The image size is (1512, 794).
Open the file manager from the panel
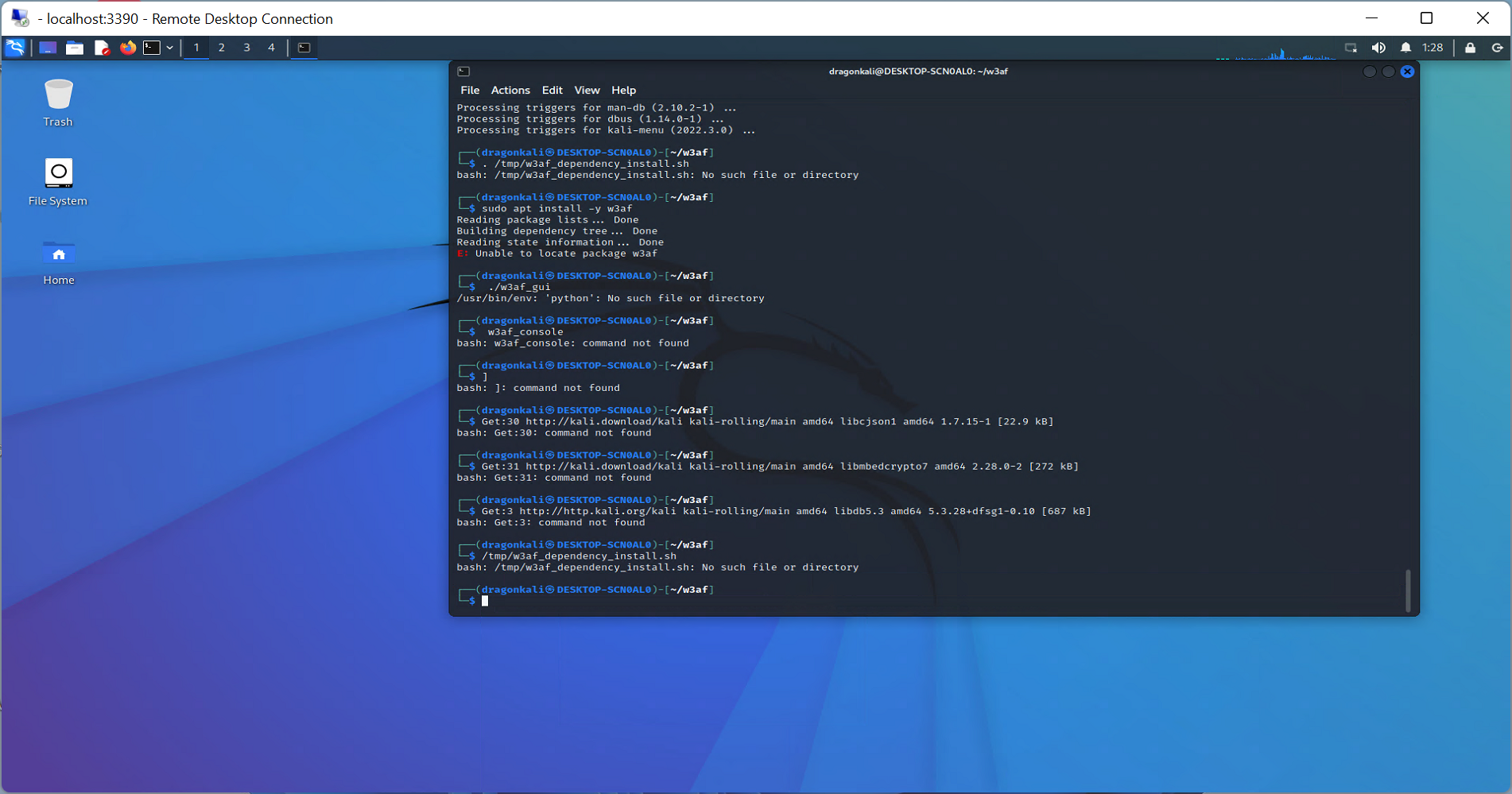(75, 48)
